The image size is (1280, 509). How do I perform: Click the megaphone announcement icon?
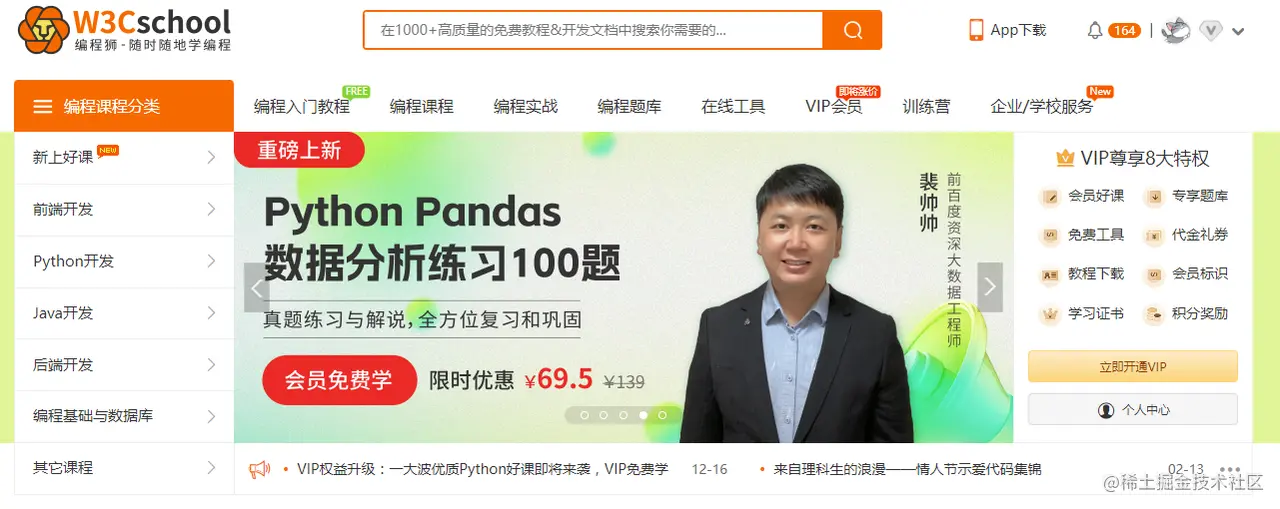259,469
